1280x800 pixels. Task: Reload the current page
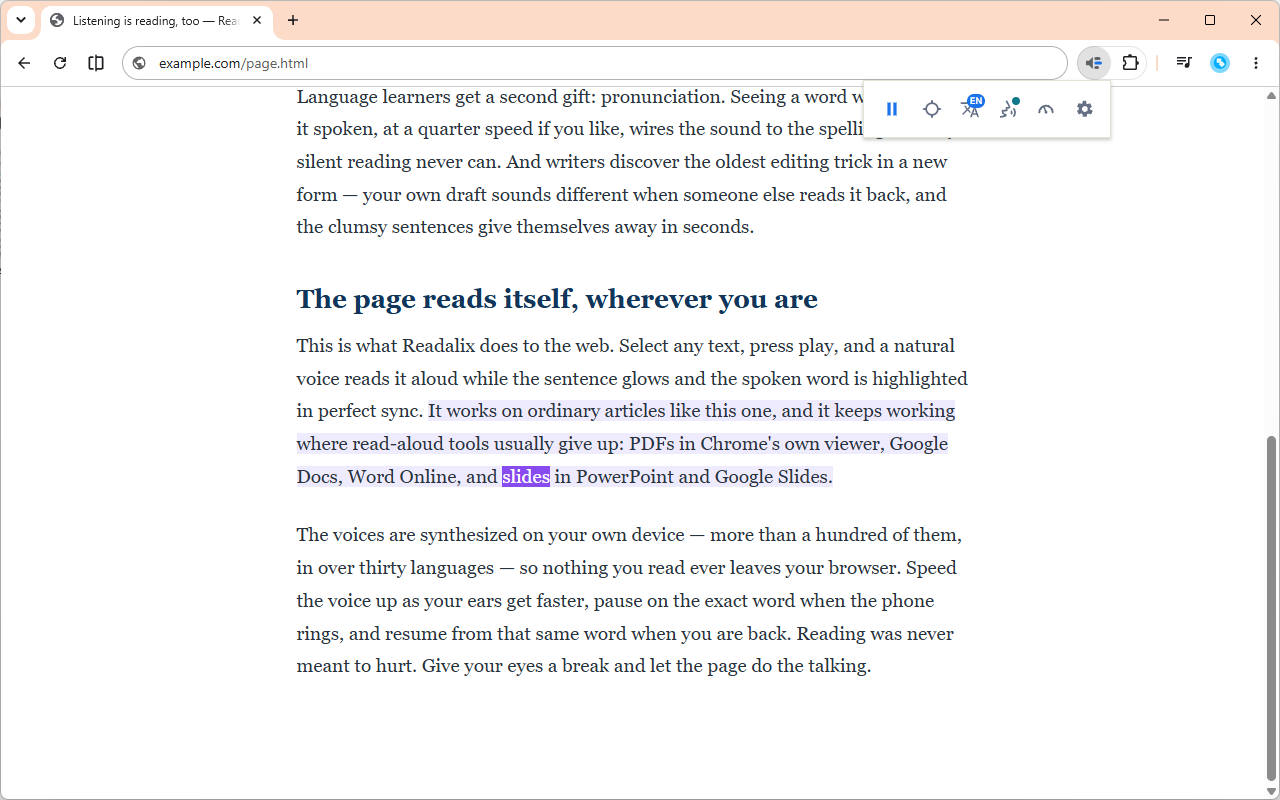(60, 63)
